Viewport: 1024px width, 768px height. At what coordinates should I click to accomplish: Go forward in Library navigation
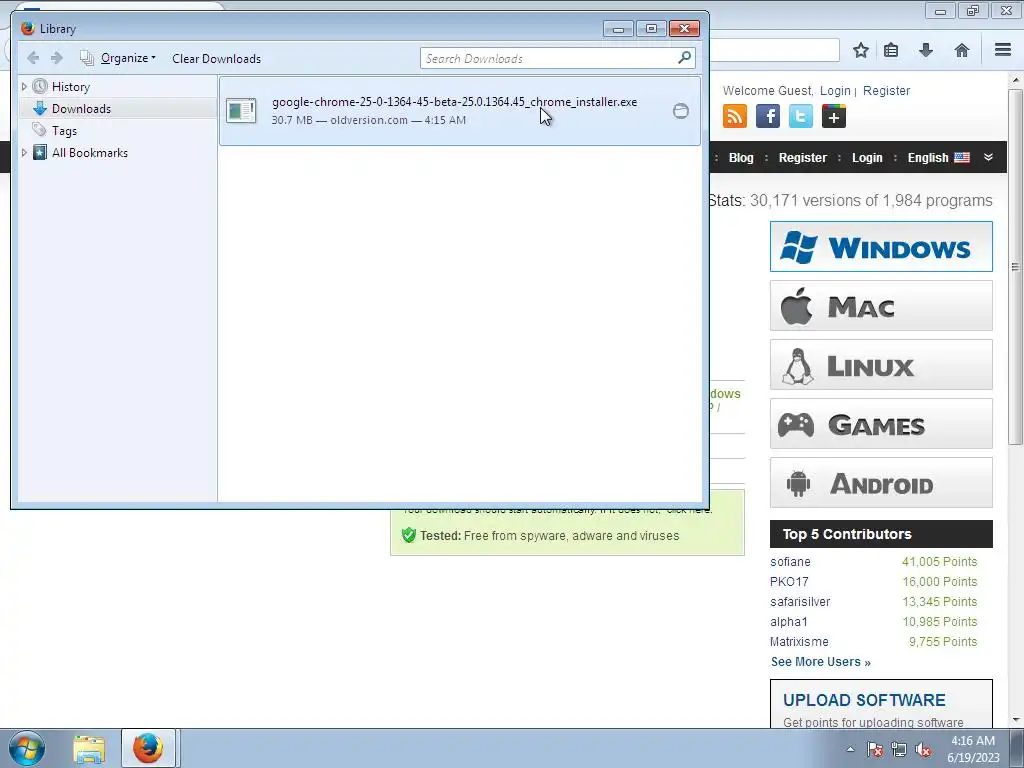tap(57, 58)
